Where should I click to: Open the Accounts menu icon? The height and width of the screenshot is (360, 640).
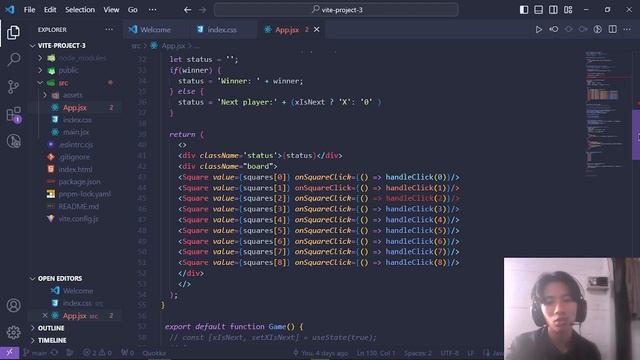[13, 305]
